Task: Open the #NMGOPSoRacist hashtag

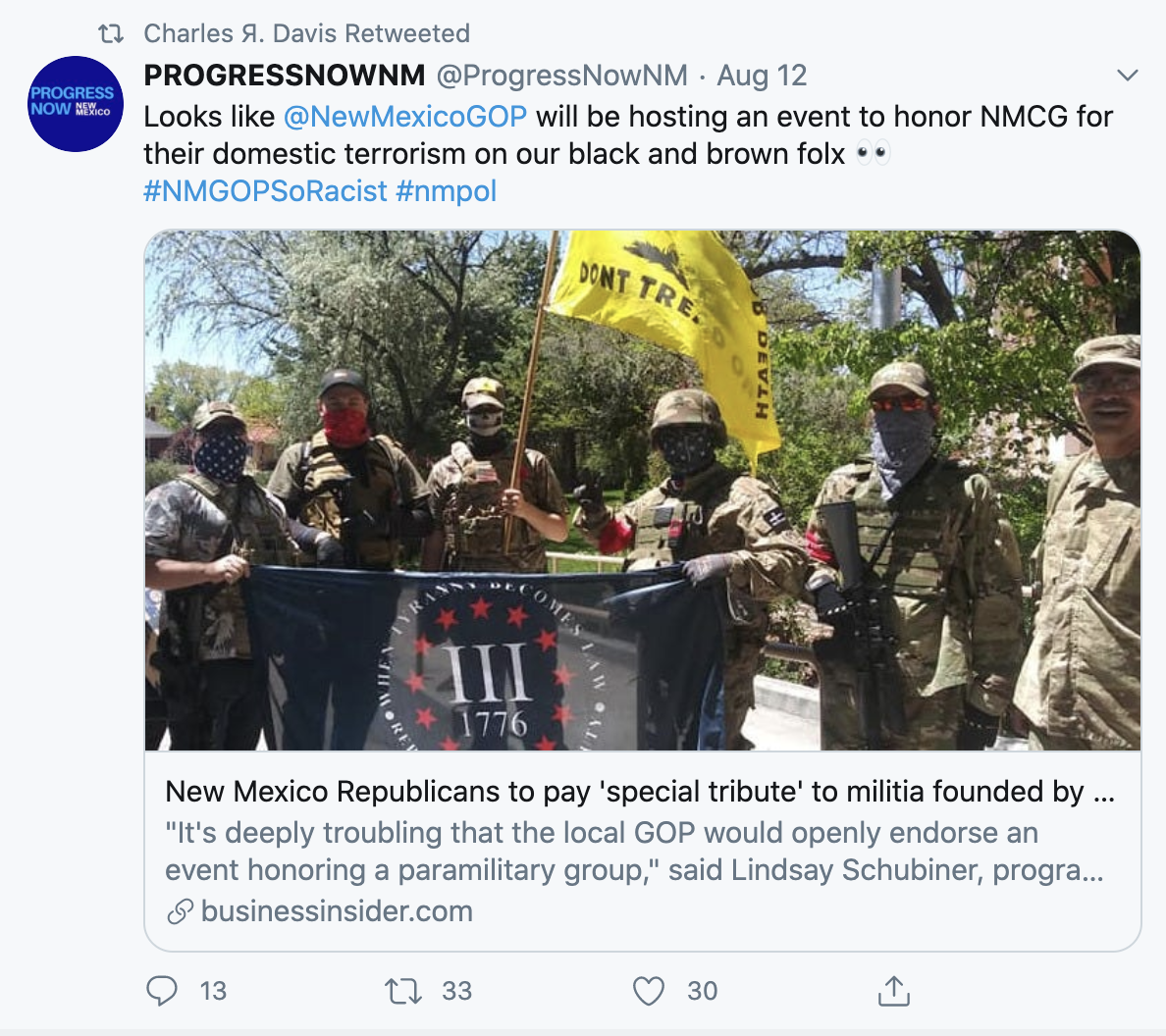Action: (x=265, y=191)
